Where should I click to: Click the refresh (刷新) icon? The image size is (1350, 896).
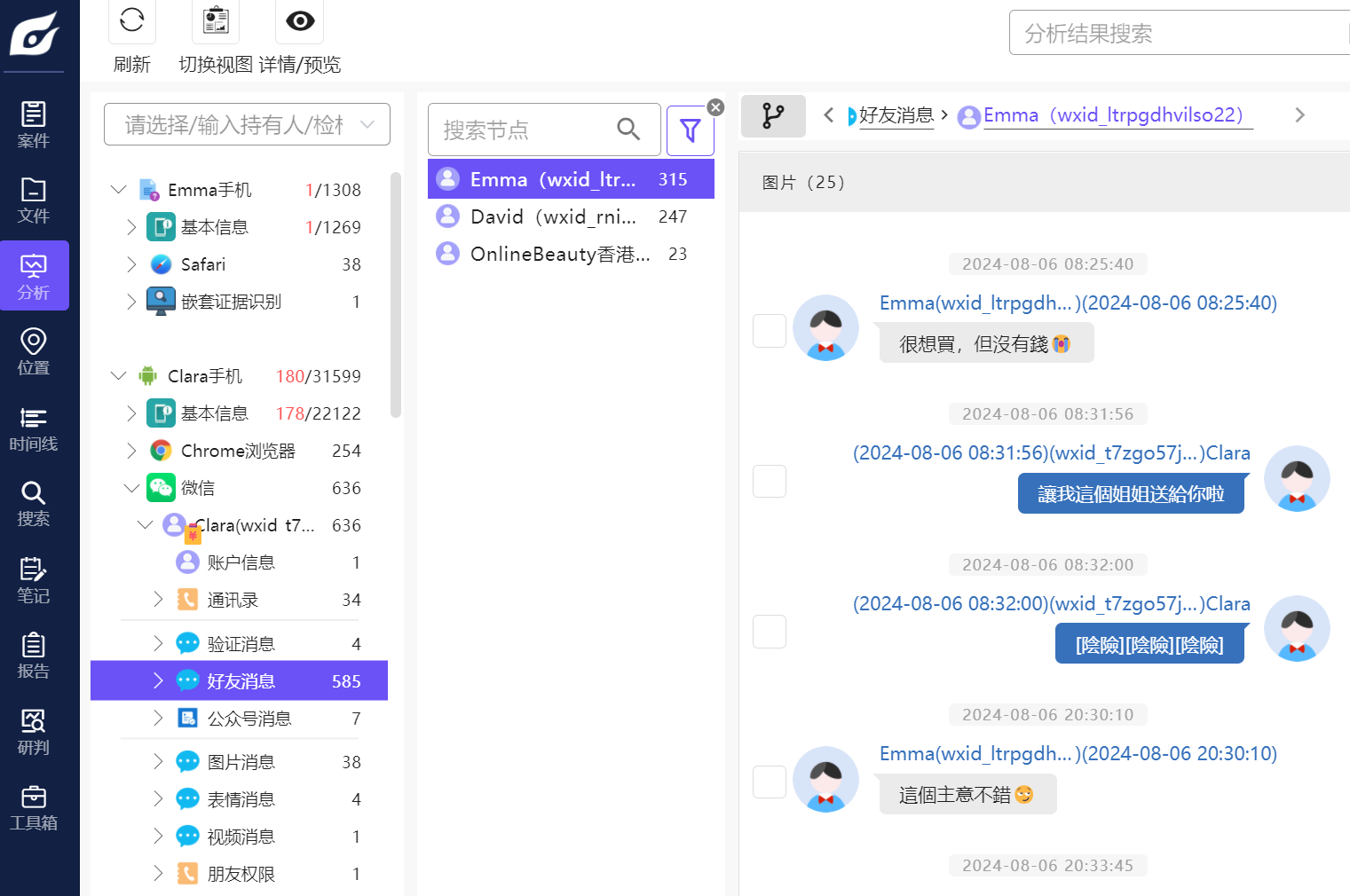131,20
